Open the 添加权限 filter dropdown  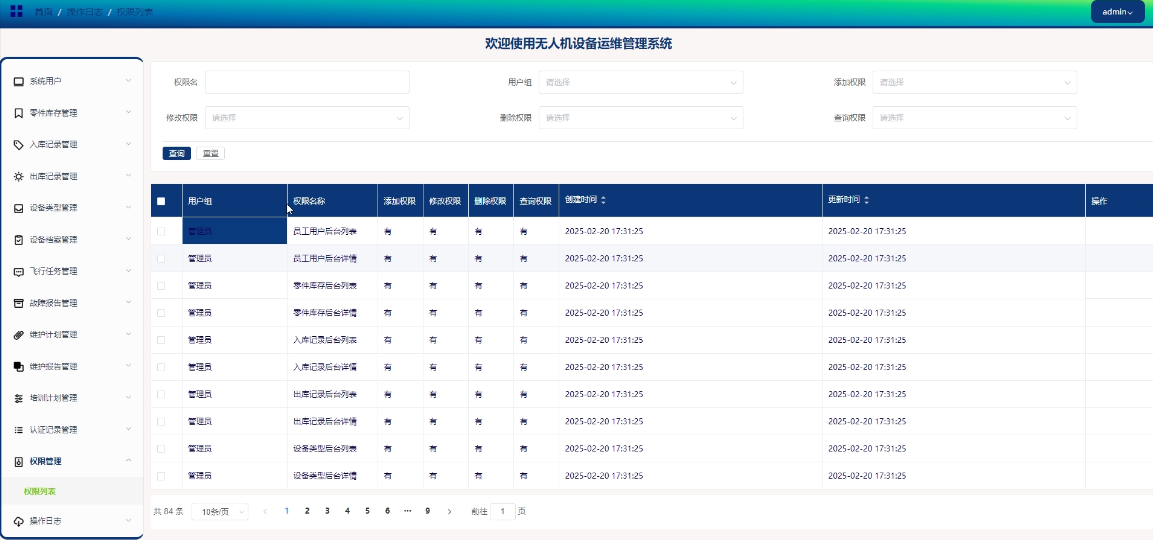pyautogui.click(x=974, y=82)
